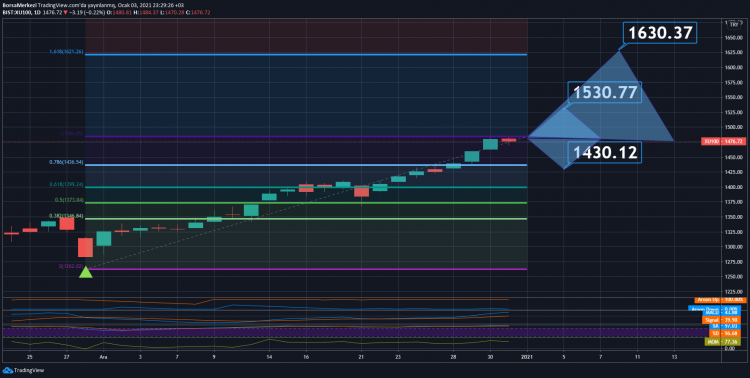This screenshot has width=750, height=378.
Task: Click the 30 date label on time axis
Action: [x=490, y=357]
